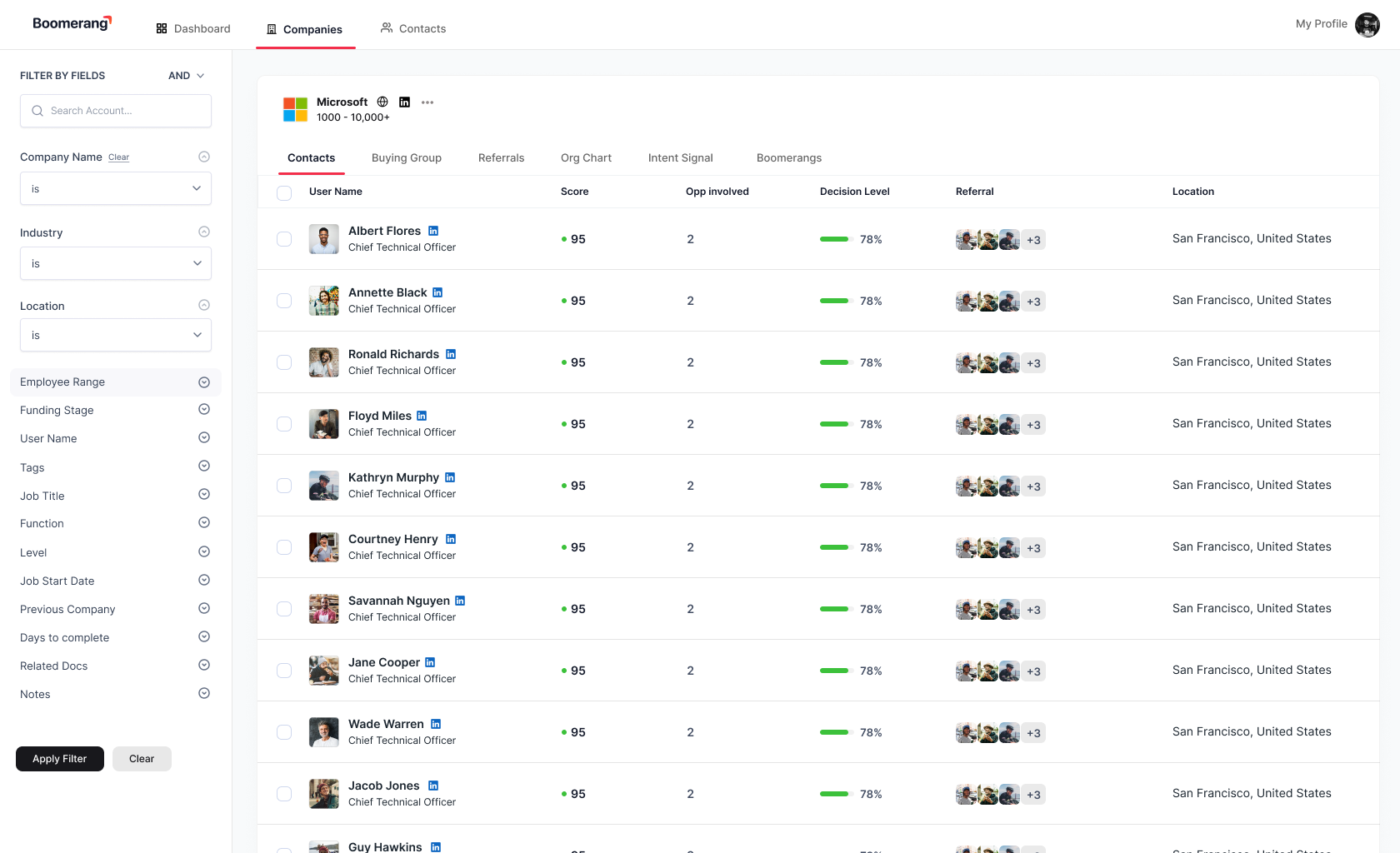Check the box for Courtney Henry
The image size is (1400, 853).
pyautogui.click(x=284, y=547)
